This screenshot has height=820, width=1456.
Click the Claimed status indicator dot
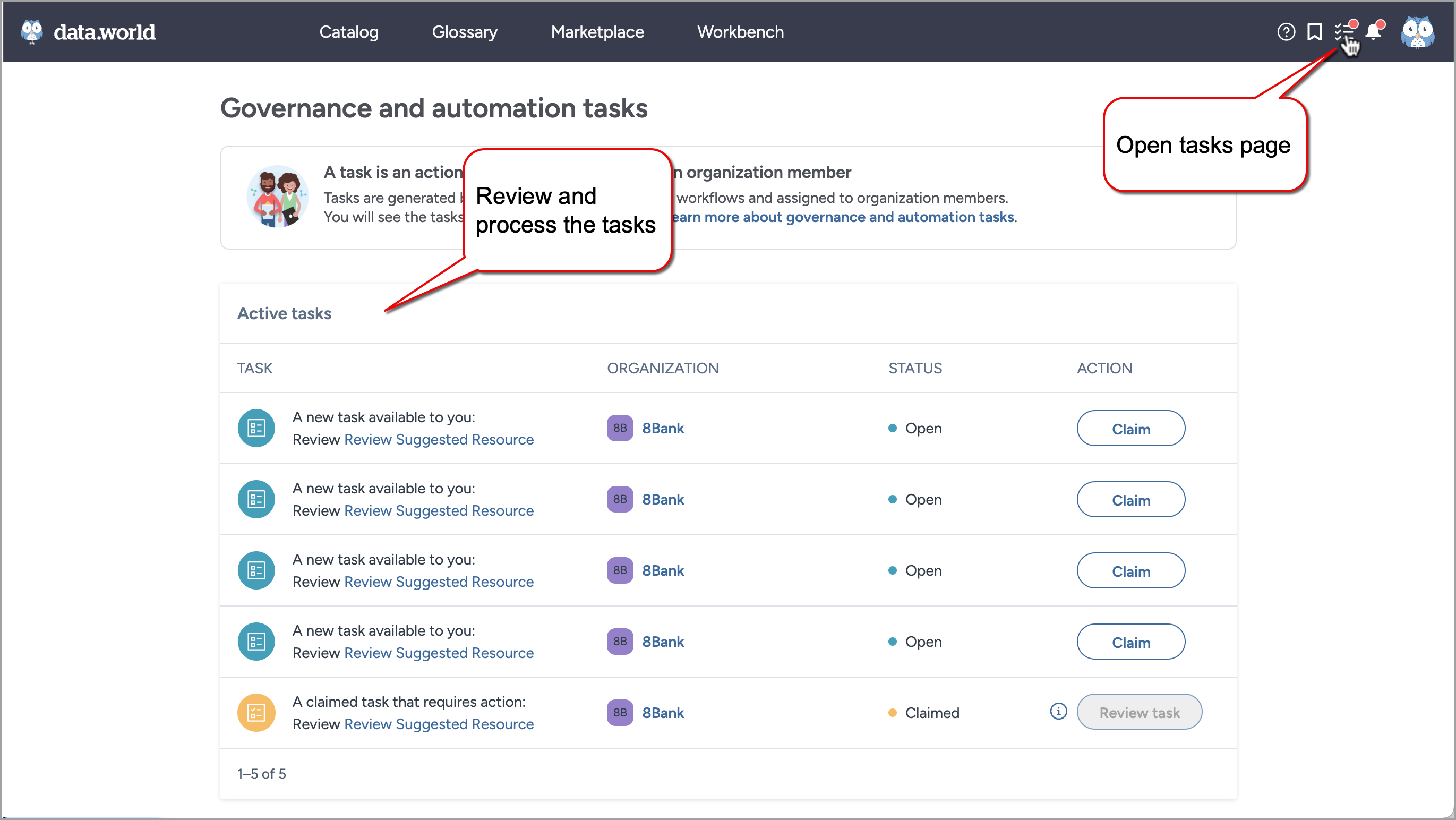893,713
